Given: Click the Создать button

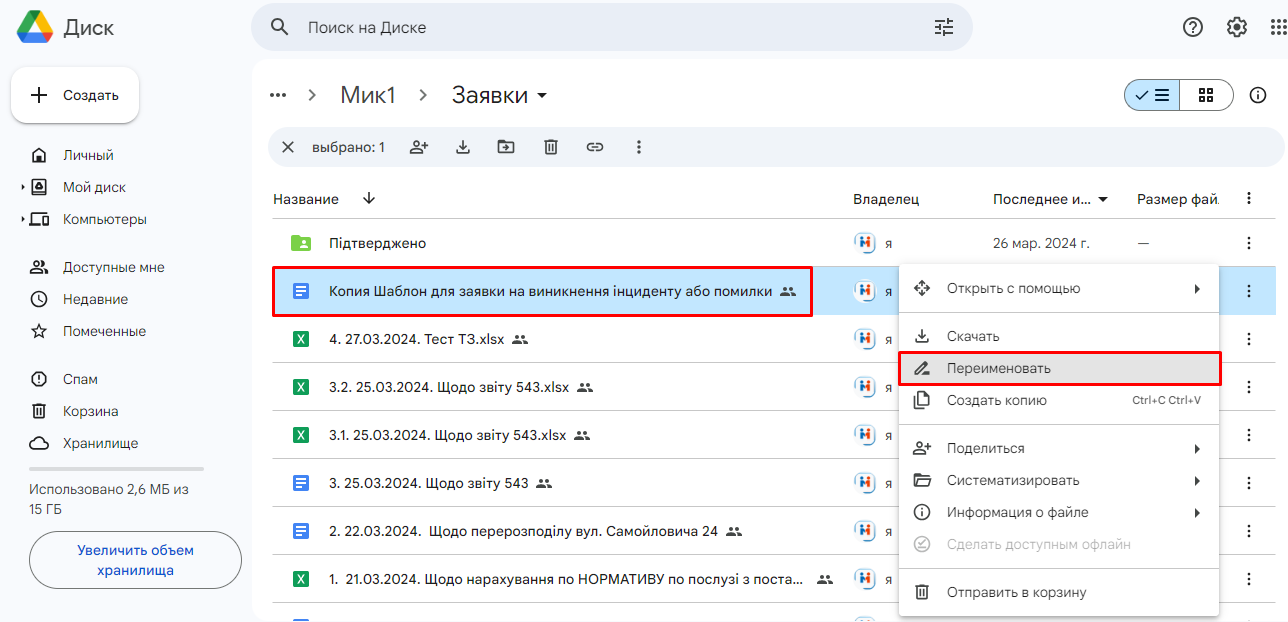Looking at the screenshot, I should [75, 95].
